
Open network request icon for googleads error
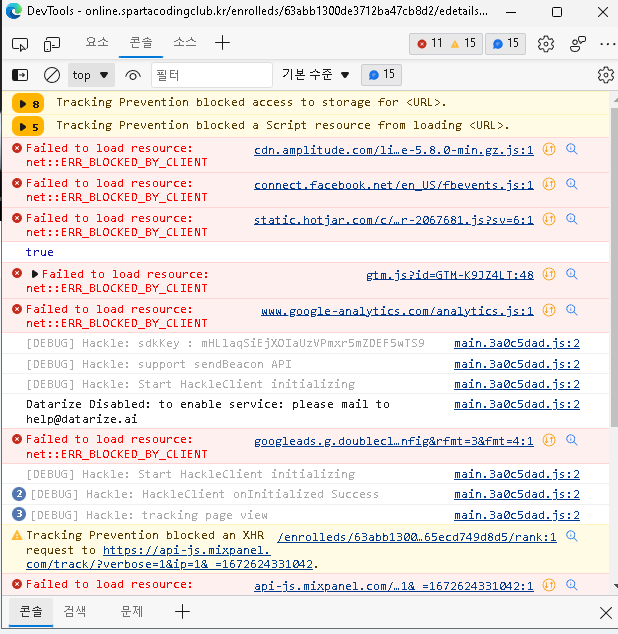549,440
